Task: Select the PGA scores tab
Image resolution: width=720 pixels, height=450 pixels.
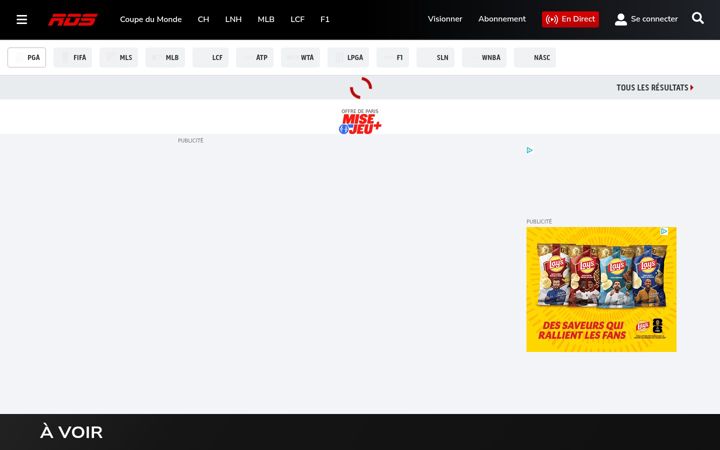Action: 27,57
